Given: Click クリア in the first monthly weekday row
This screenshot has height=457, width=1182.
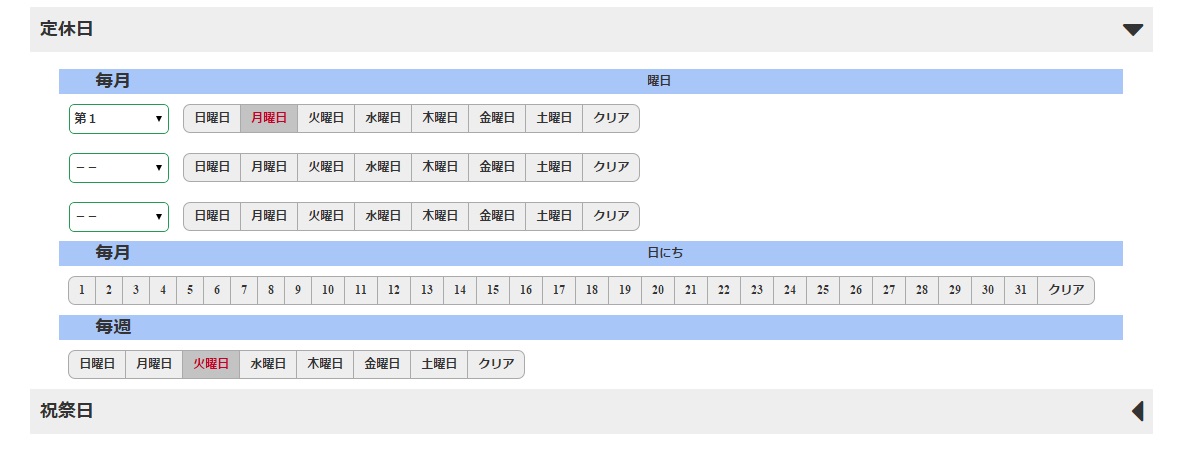Looking at the screenshot, I should point(611,118).
